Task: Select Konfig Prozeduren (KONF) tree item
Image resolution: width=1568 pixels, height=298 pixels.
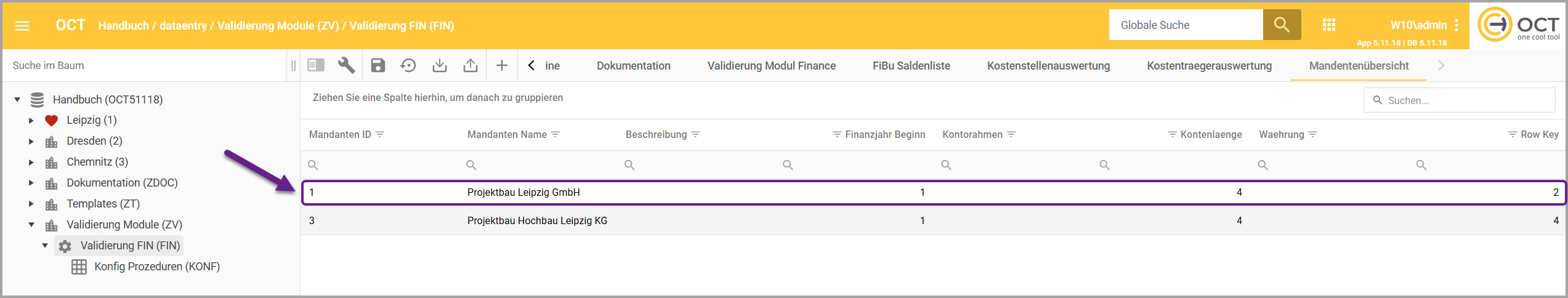Action: [x=156, y=267]
